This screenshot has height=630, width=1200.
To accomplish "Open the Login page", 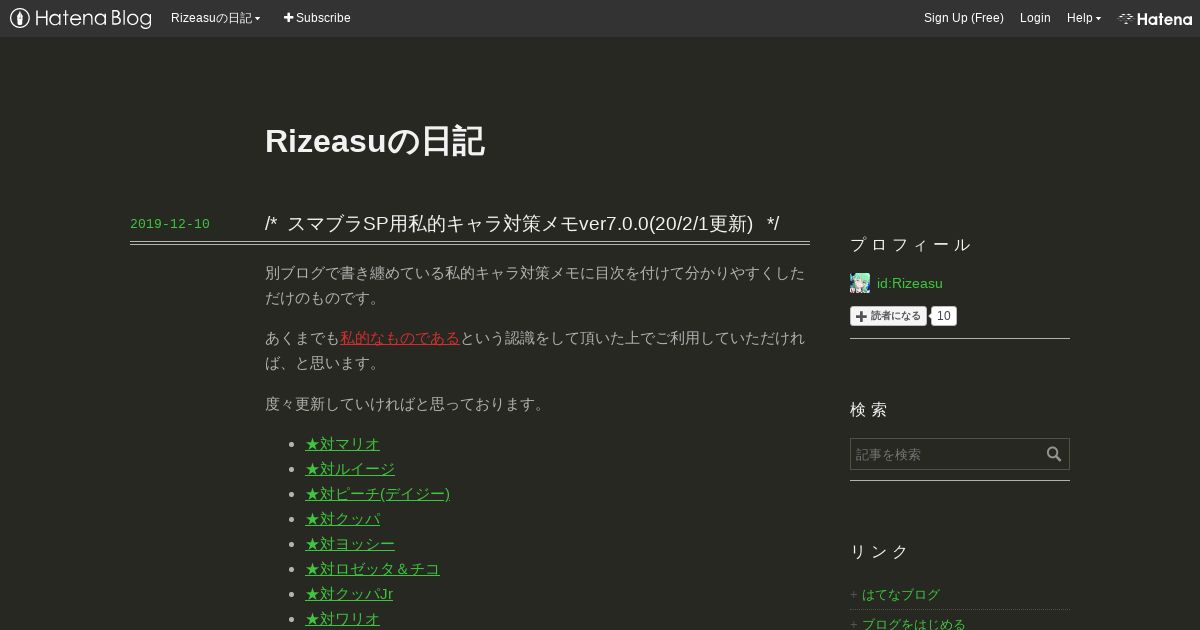I will point(1035,18).
